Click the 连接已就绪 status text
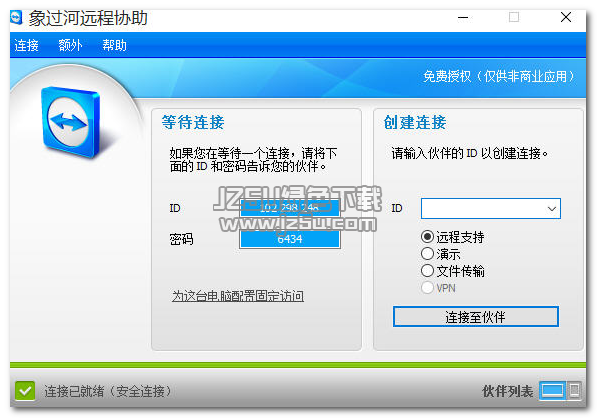 (x=108, y=391)
